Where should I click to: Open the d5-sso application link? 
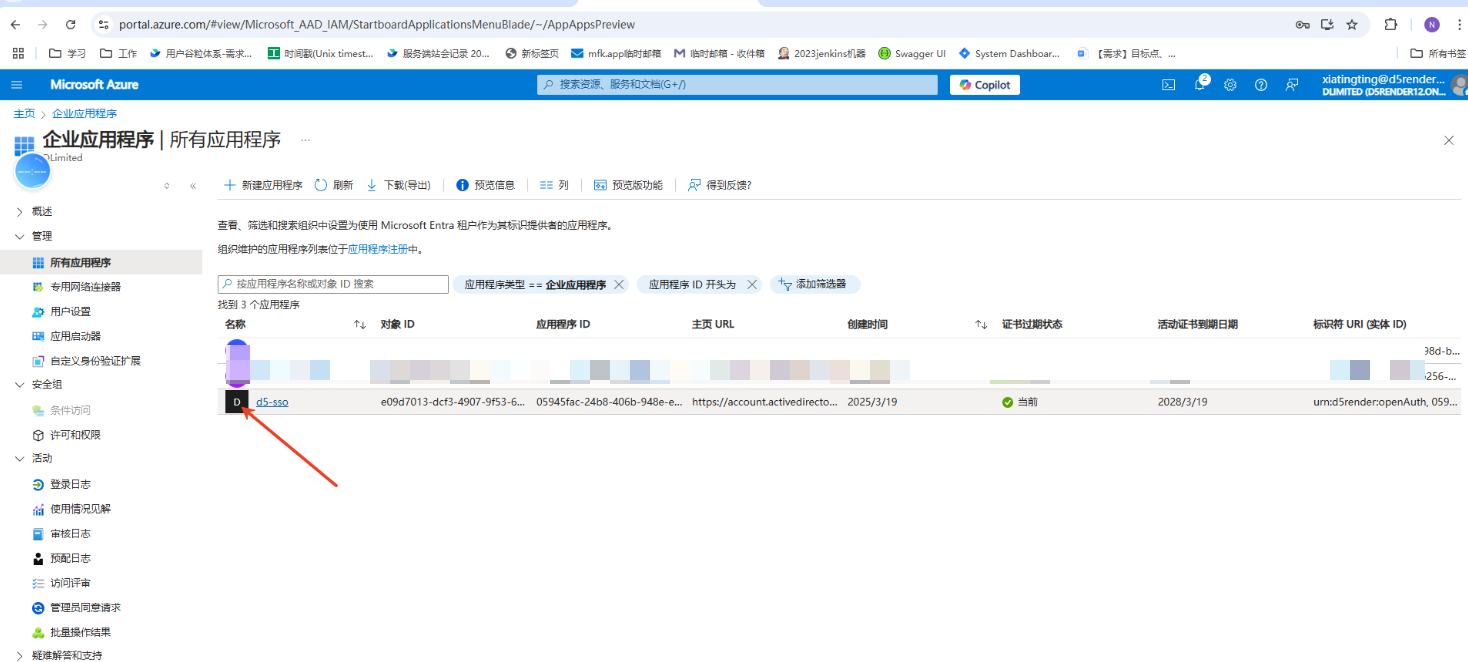(x=272, y=402)
